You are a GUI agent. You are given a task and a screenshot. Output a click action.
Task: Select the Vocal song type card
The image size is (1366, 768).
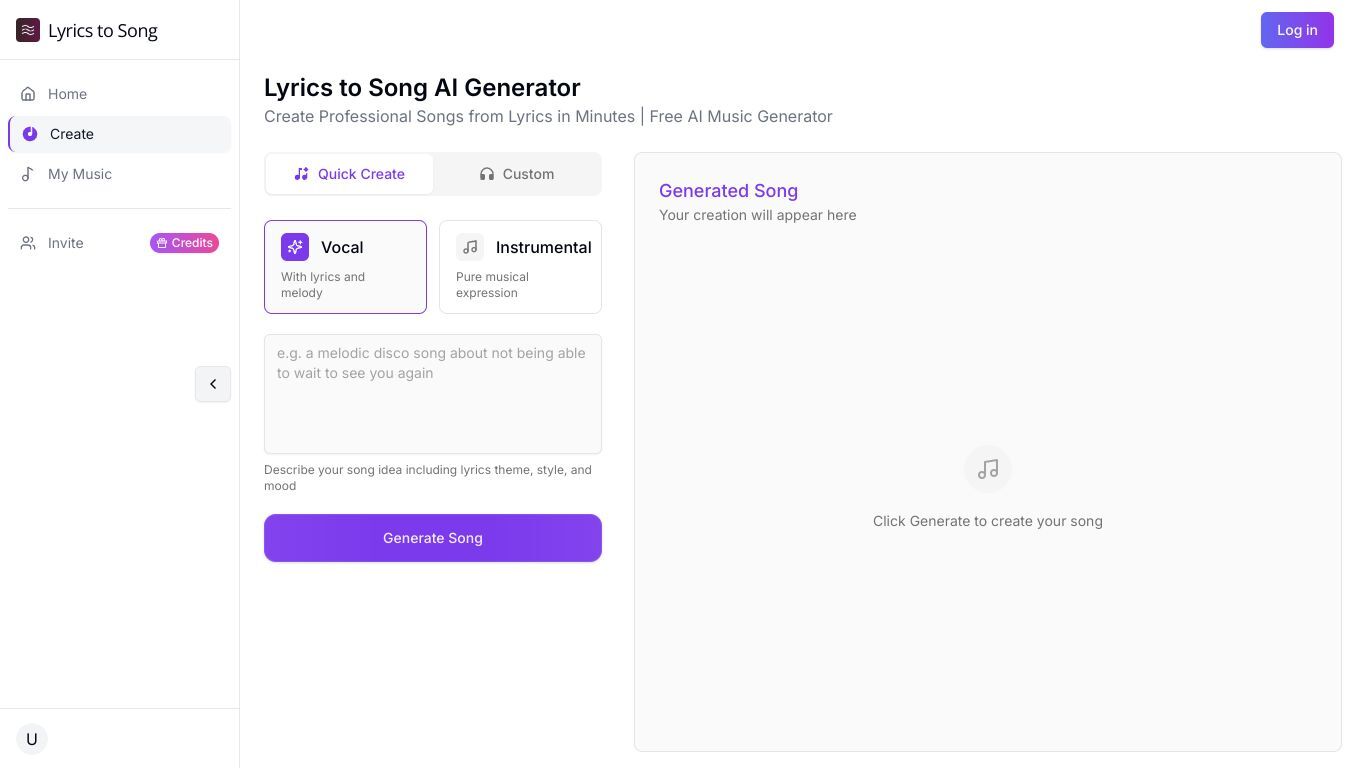click(x=345, y=267)
